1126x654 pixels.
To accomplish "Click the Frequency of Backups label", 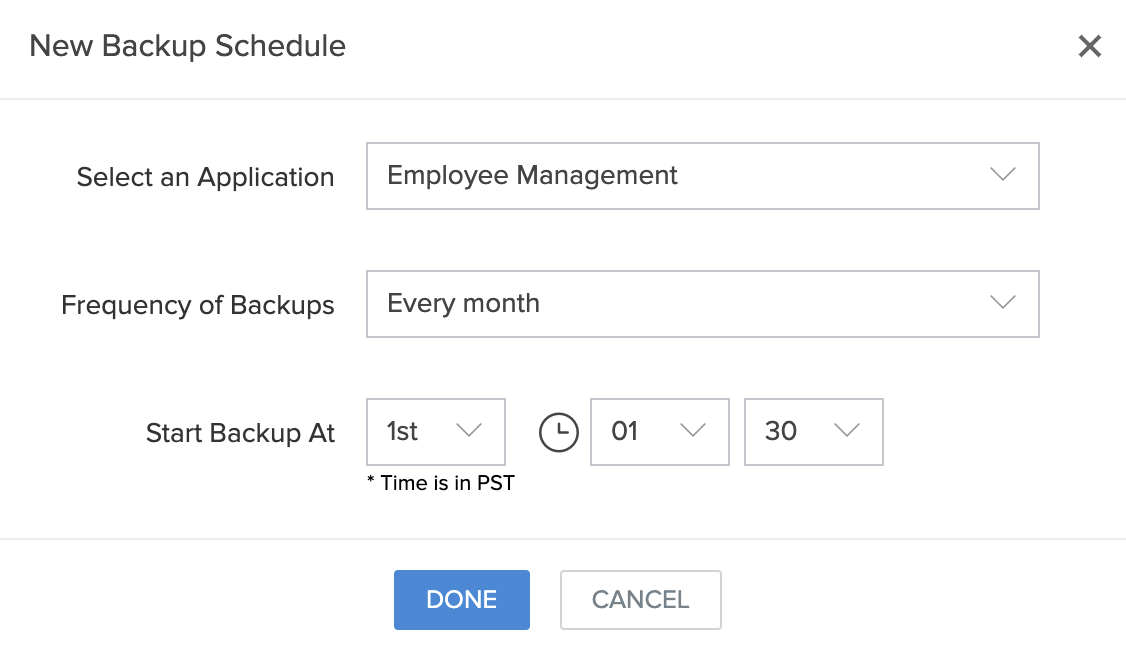I will [197, 306].
